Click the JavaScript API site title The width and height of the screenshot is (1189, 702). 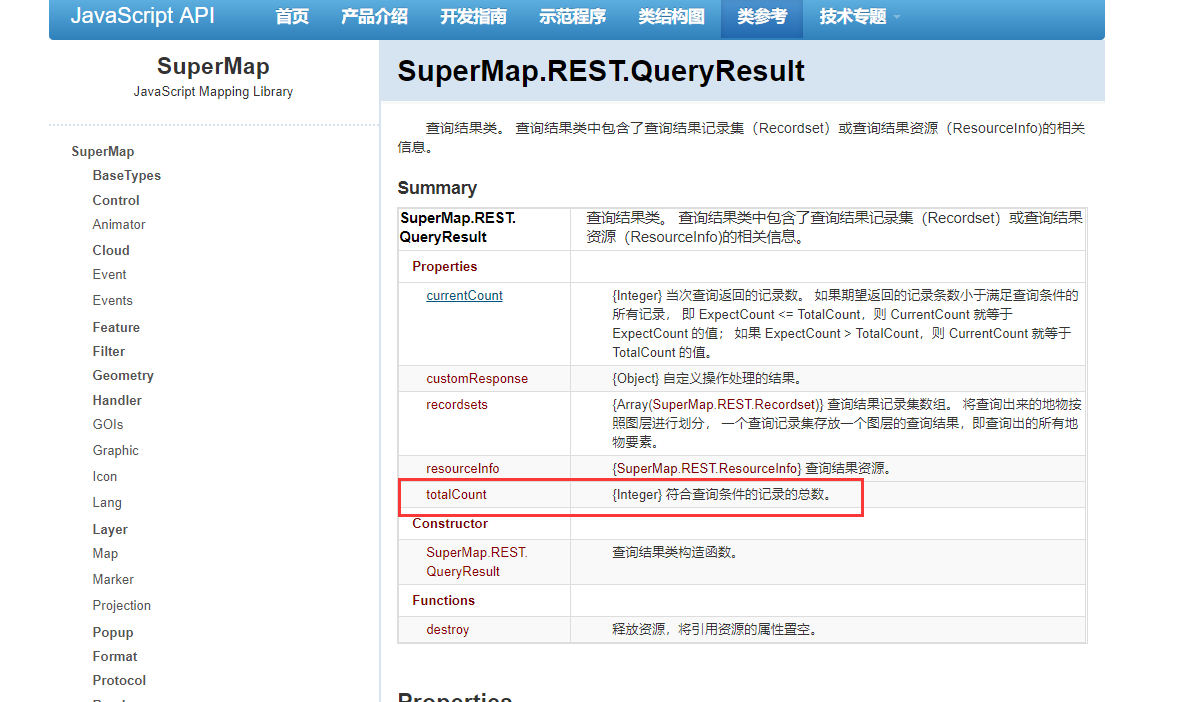click(x=143, y=15)
